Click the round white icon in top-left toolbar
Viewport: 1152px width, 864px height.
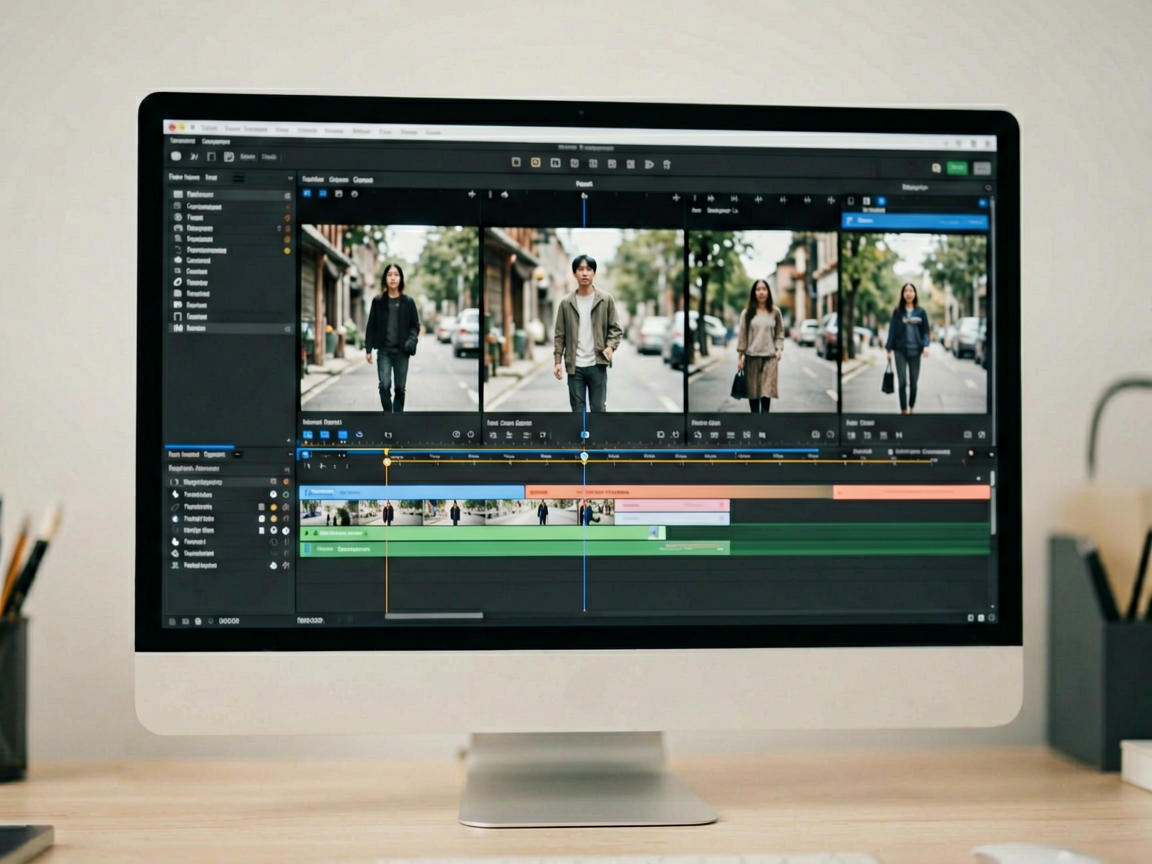point(176,156)
